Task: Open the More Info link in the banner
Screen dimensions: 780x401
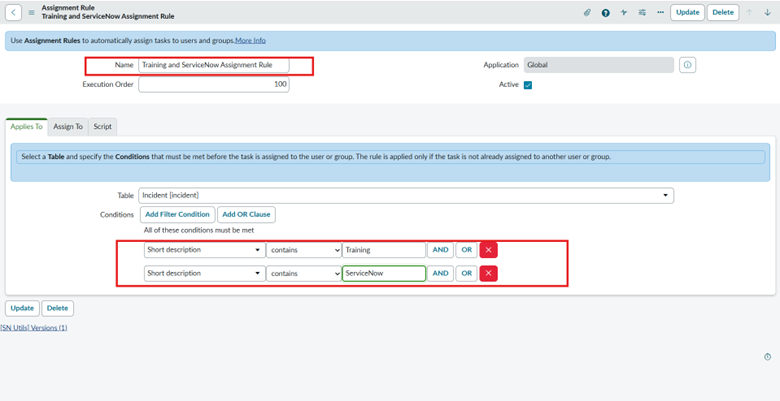Action: tap(250, 40)
